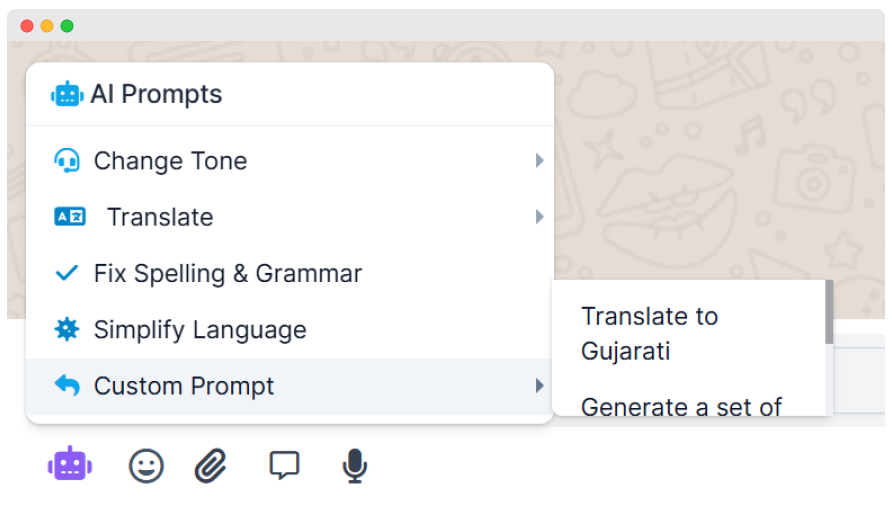This screenshot has height=515, width=892.
Task: Select the Translate to Gujarati prompt
Action: pos(650,333)
